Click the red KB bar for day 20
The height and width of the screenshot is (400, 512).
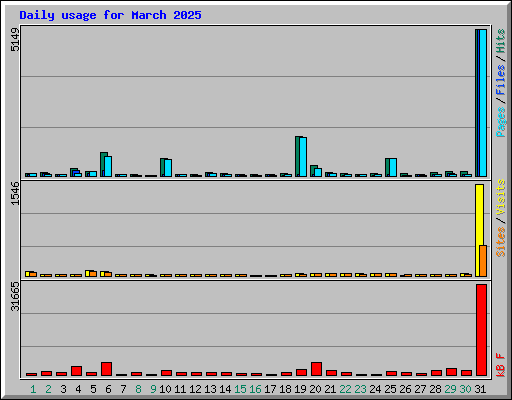tap(316, 369)
